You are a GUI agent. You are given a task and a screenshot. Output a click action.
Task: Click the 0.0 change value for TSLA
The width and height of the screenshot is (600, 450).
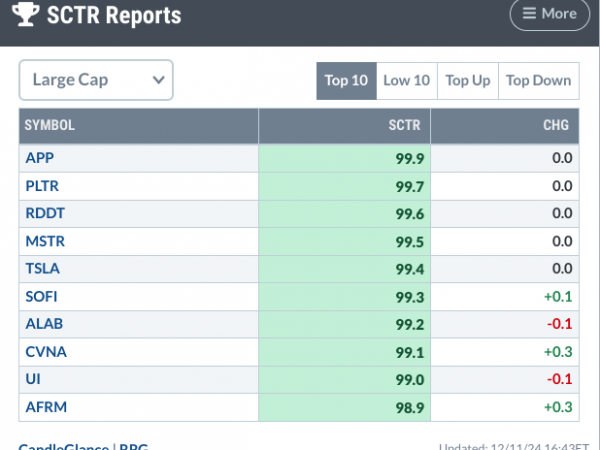(x=562, y=269)
